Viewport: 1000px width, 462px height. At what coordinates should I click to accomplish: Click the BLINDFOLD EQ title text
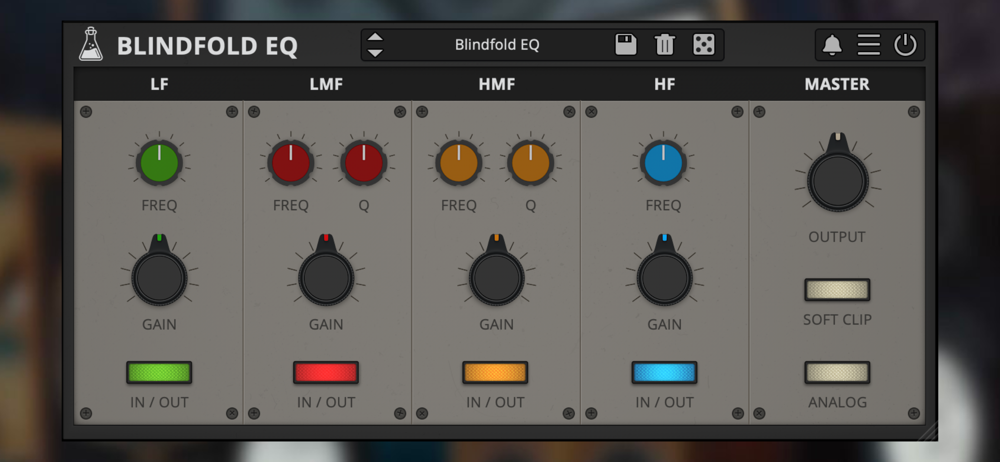coord(207,47)
